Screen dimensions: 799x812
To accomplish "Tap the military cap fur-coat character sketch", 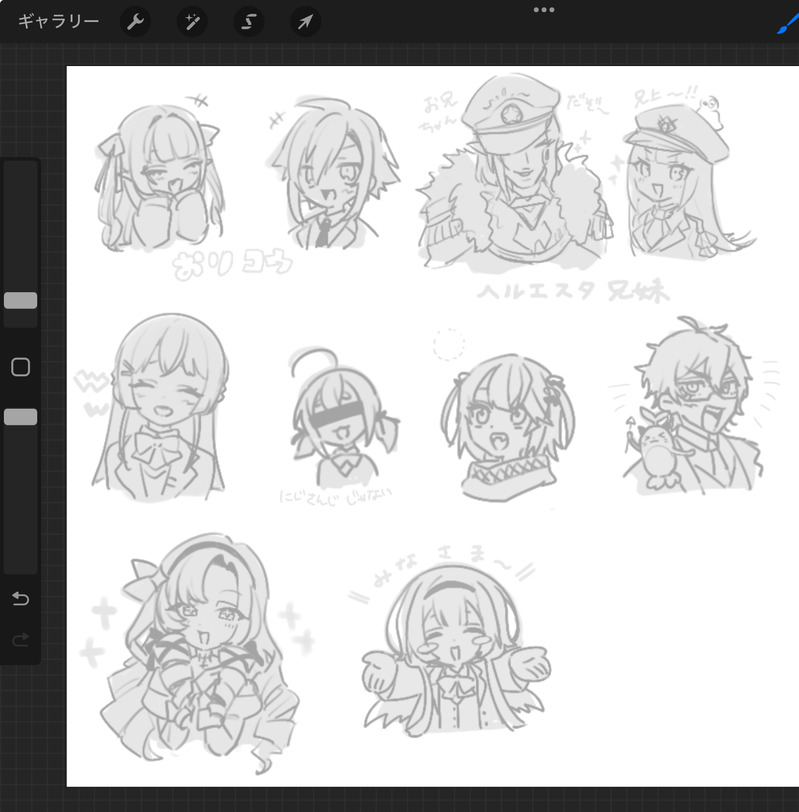I will (x=515, y=173).
